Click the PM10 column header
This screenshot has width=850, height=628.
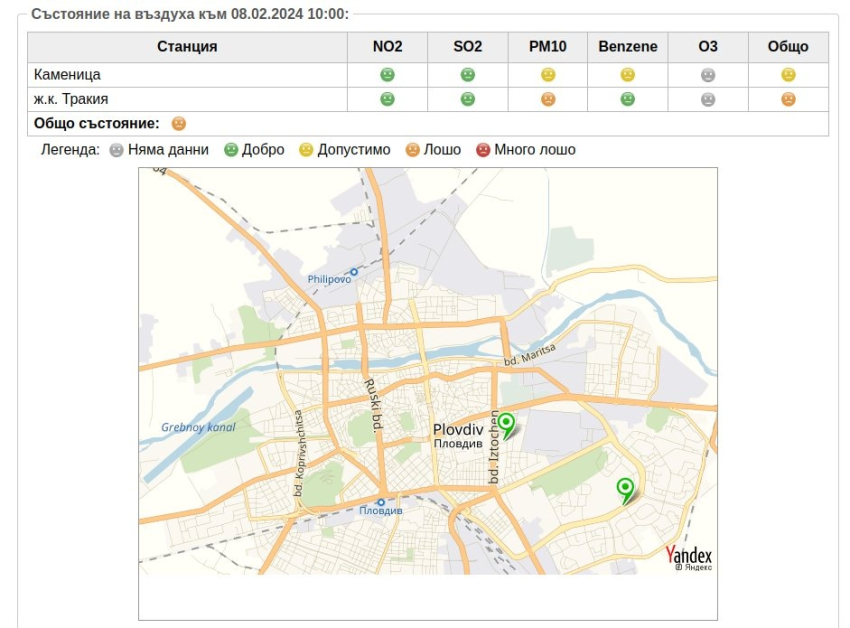[548, 47]
